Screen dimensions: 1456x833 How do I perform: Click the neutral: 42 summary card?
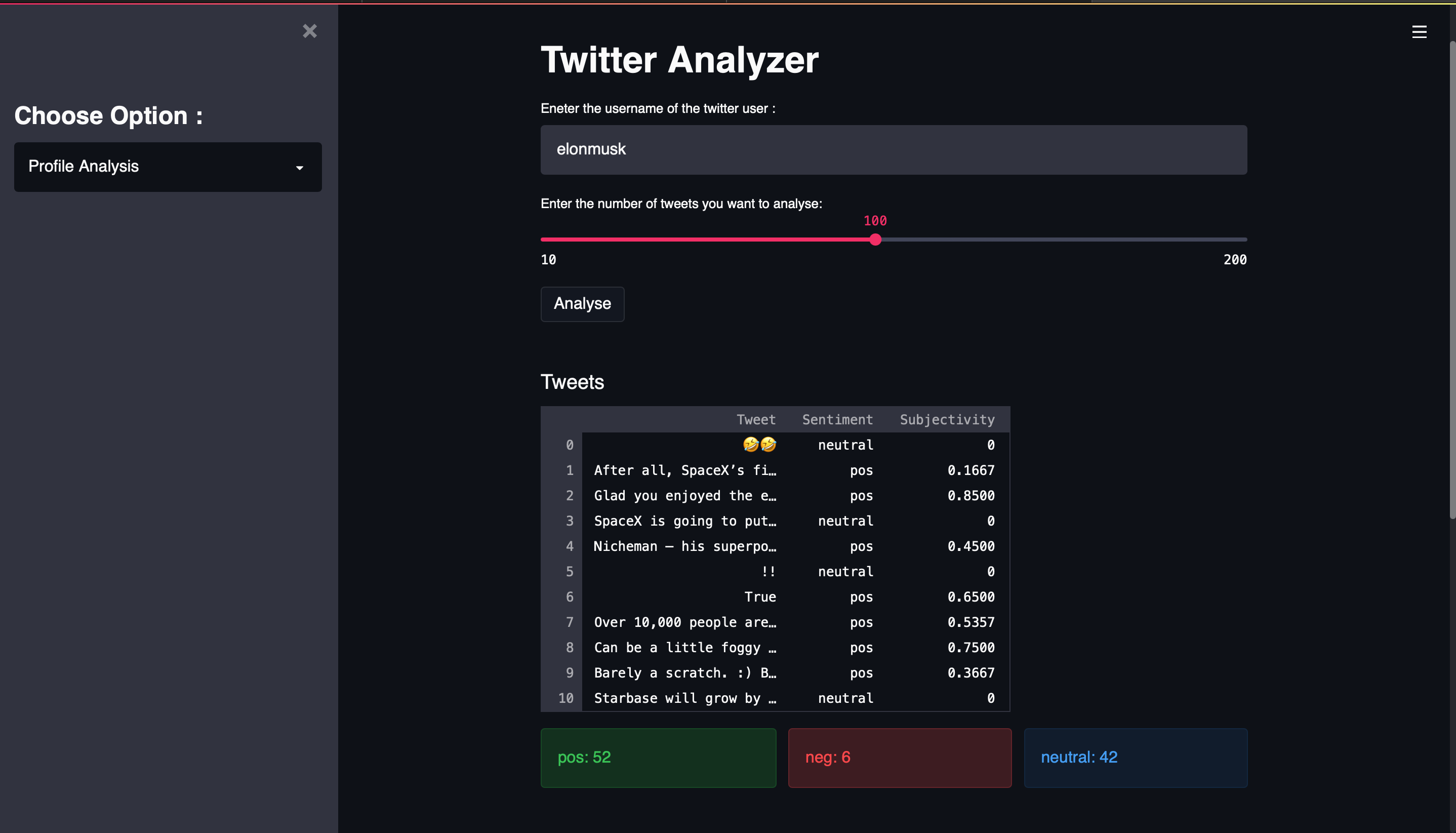click(x=1135, y=758)
